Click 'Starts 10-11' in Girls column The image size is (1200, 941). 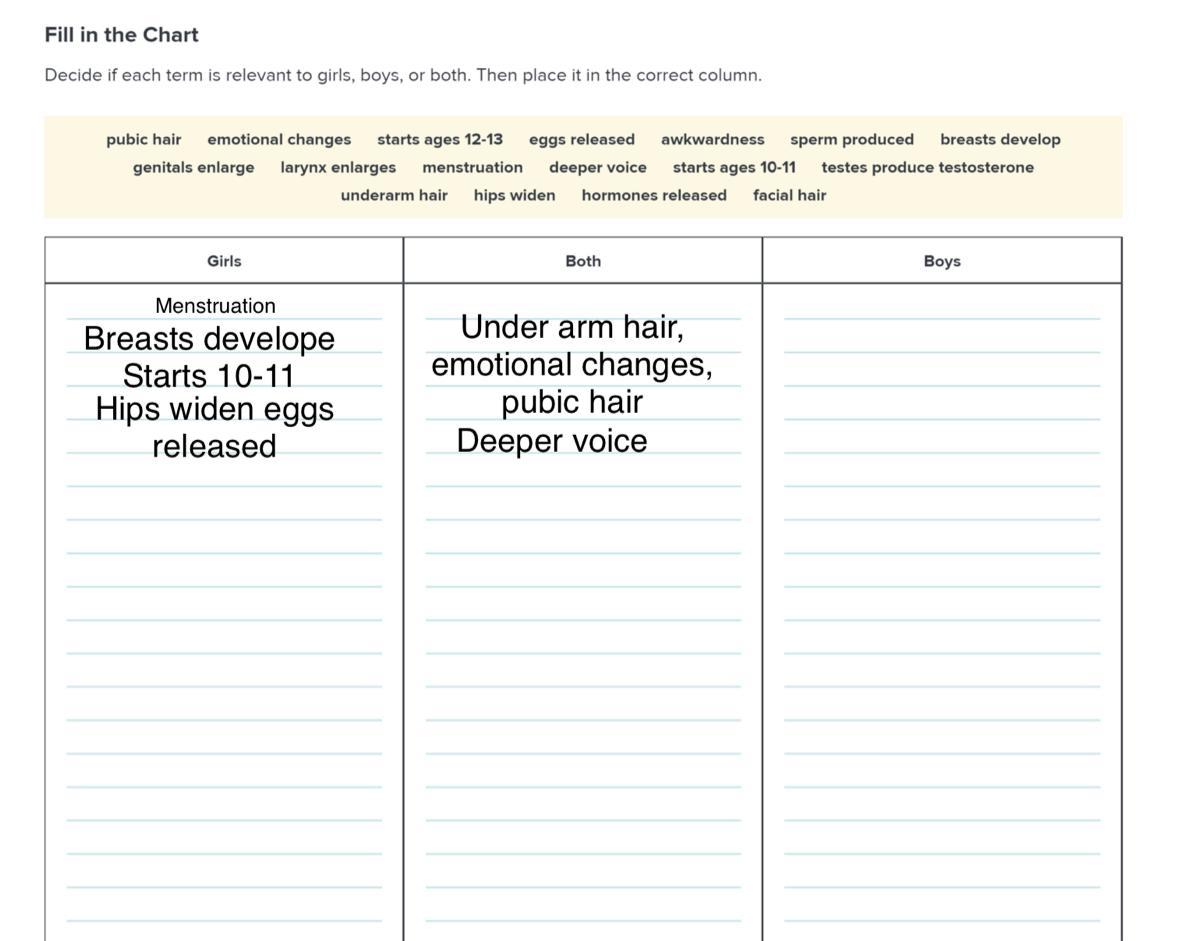tap(209, 376)
